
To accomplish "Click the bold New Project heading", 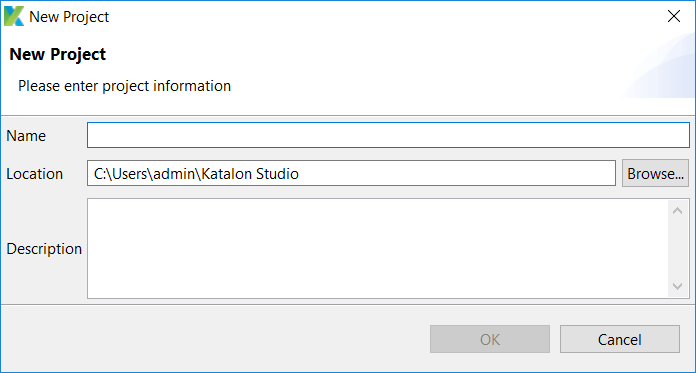I will [58, 54].
